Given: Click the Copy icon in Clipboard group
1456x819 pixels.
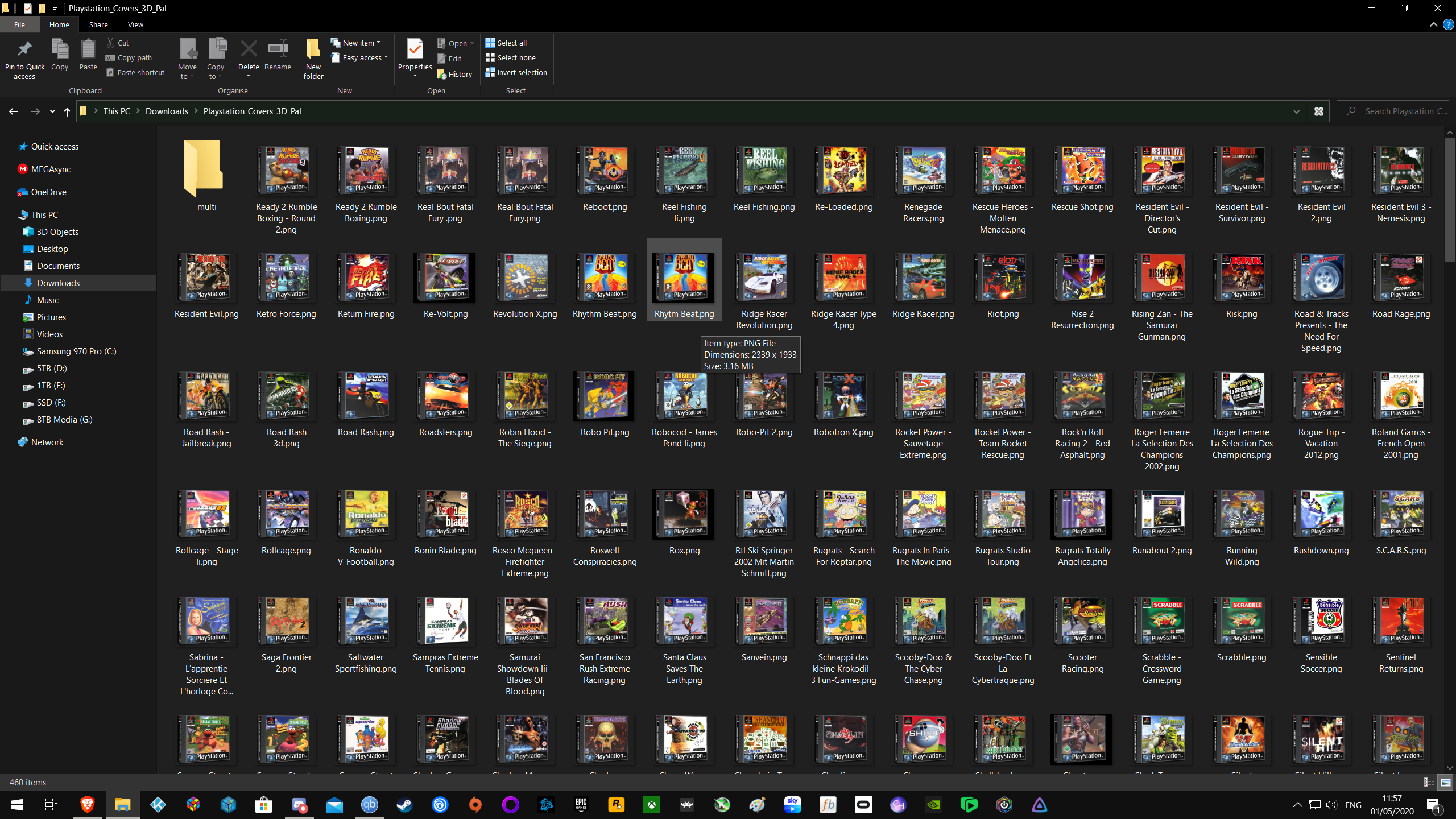Looking at the screenshot, I should tap(60, 50).
